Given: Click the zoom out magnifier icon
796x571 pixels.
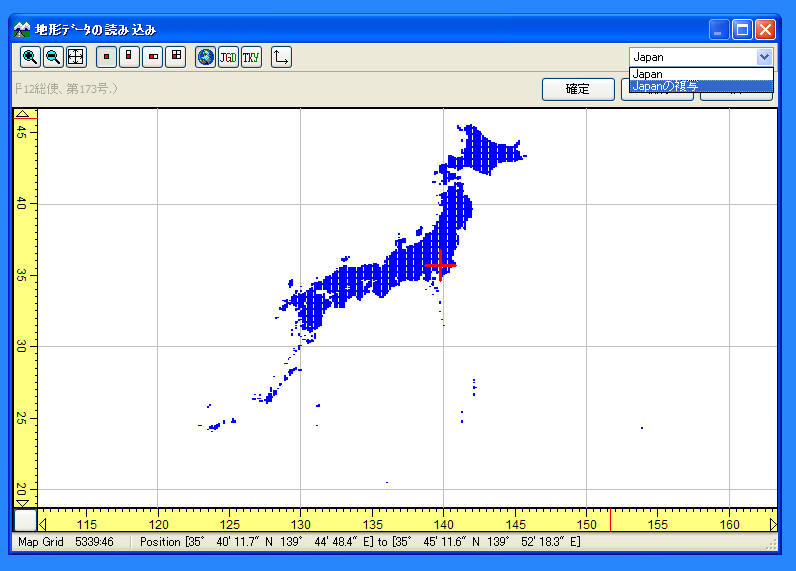Looking at the screenshot, I should coord(53,57).
